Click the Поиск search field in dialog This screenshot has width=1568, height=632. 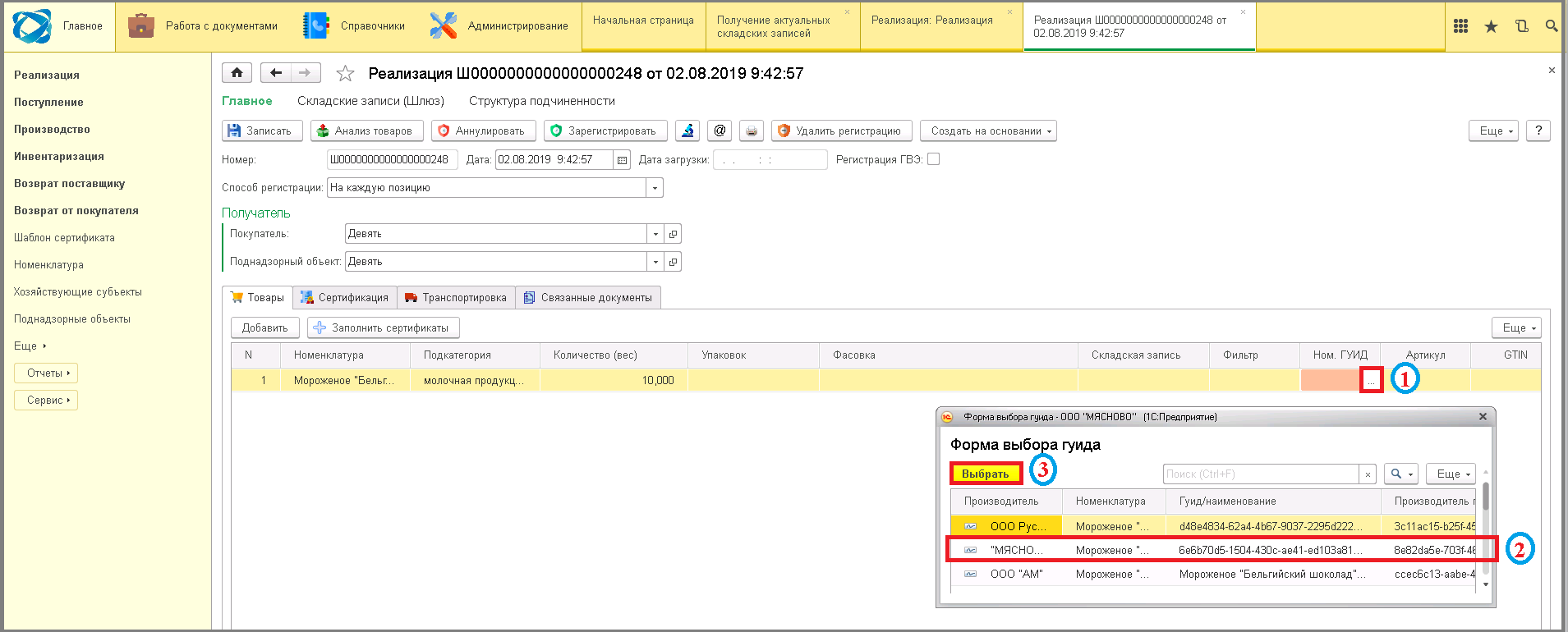click(x=1260, y=474)
